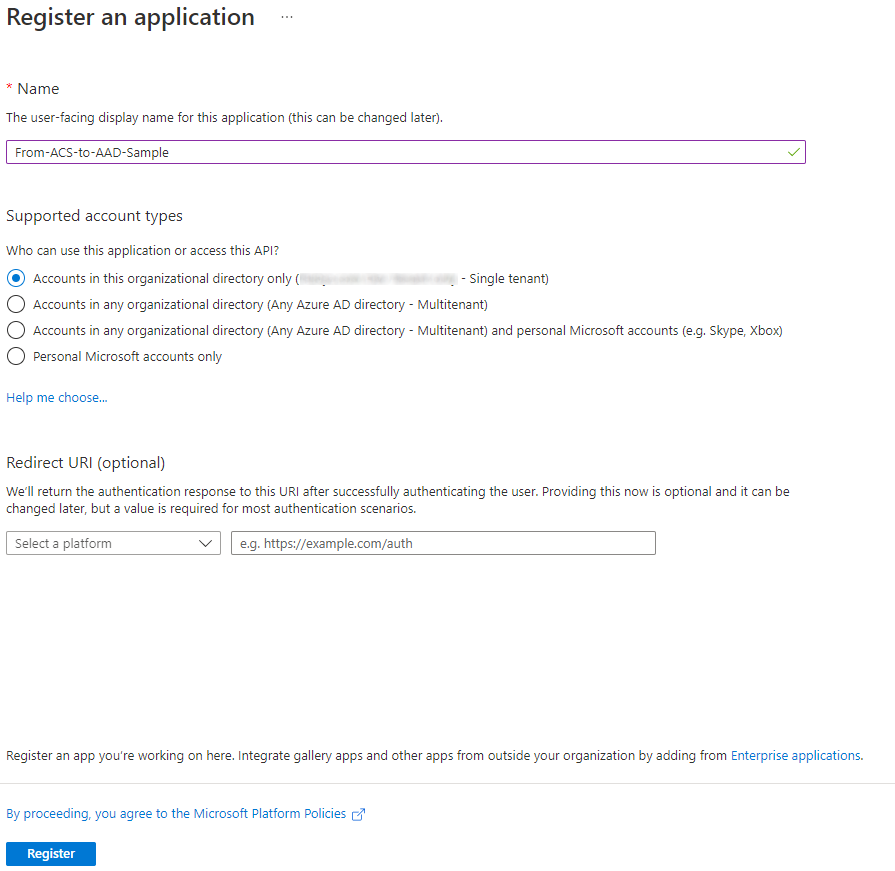895x871 pixels.
Task: Open the ellipsis menu beside "Register an application"
Action: (x=286, y=16)
